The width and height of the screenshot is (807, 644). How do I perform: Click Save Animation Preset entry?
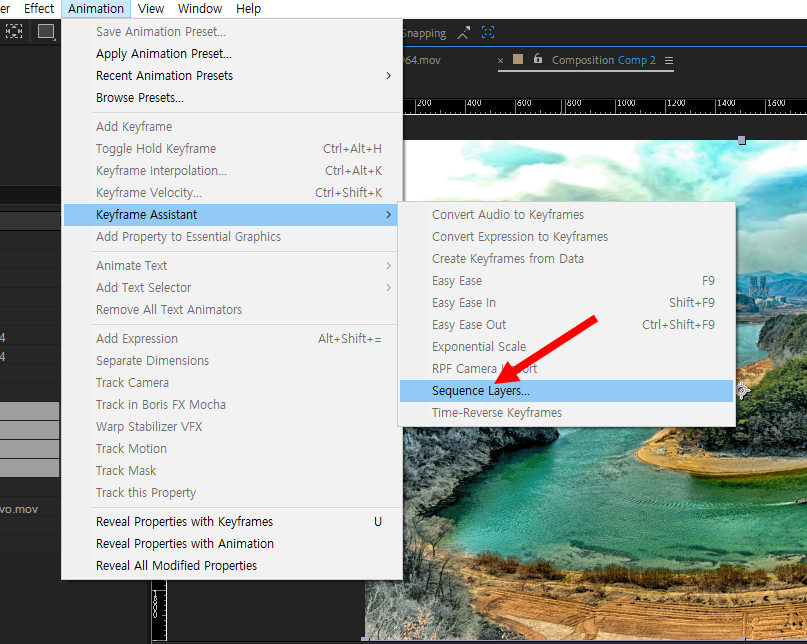click(232, 31)
